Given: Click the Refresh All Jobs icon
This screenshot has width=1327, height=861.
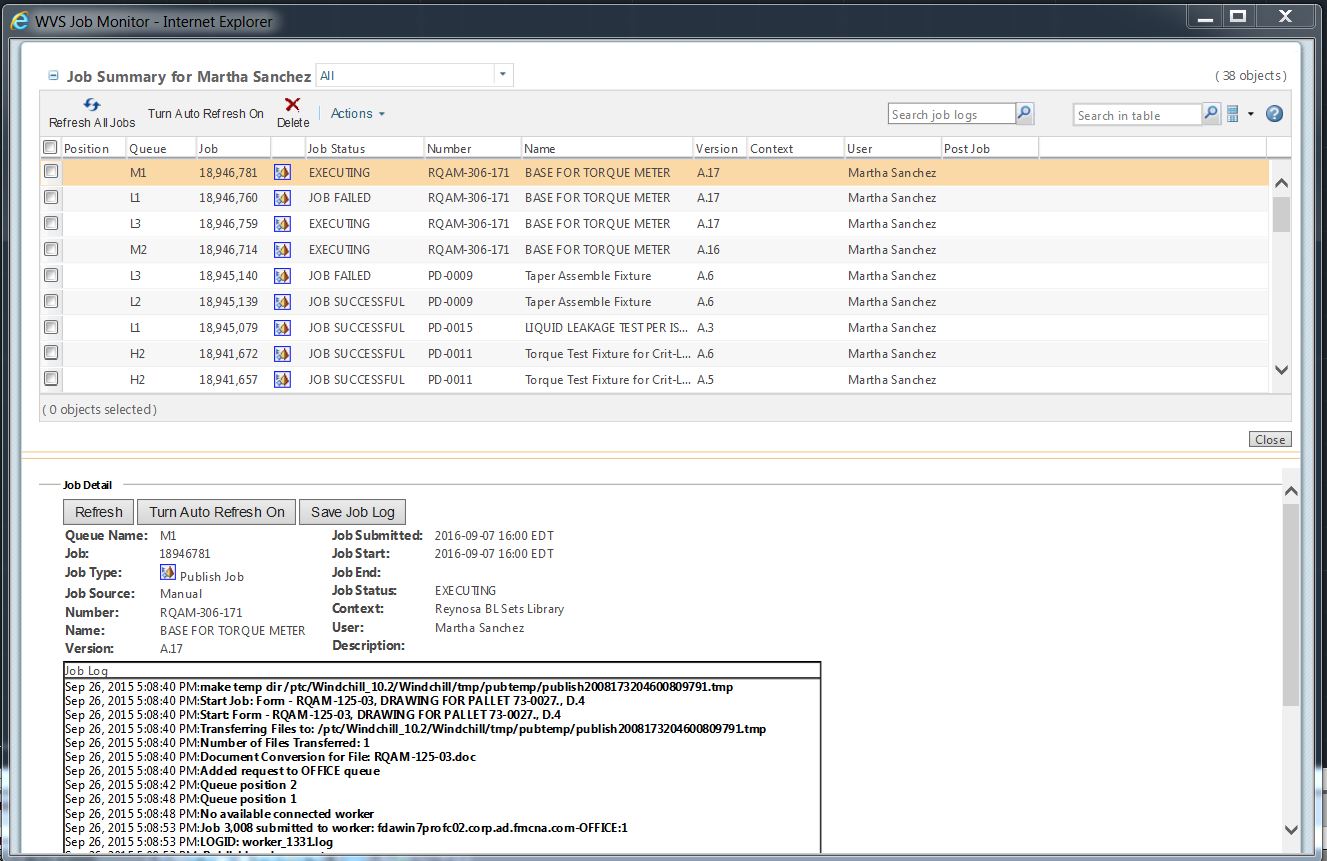Looking at the screenshot, I should coord(92,105).
